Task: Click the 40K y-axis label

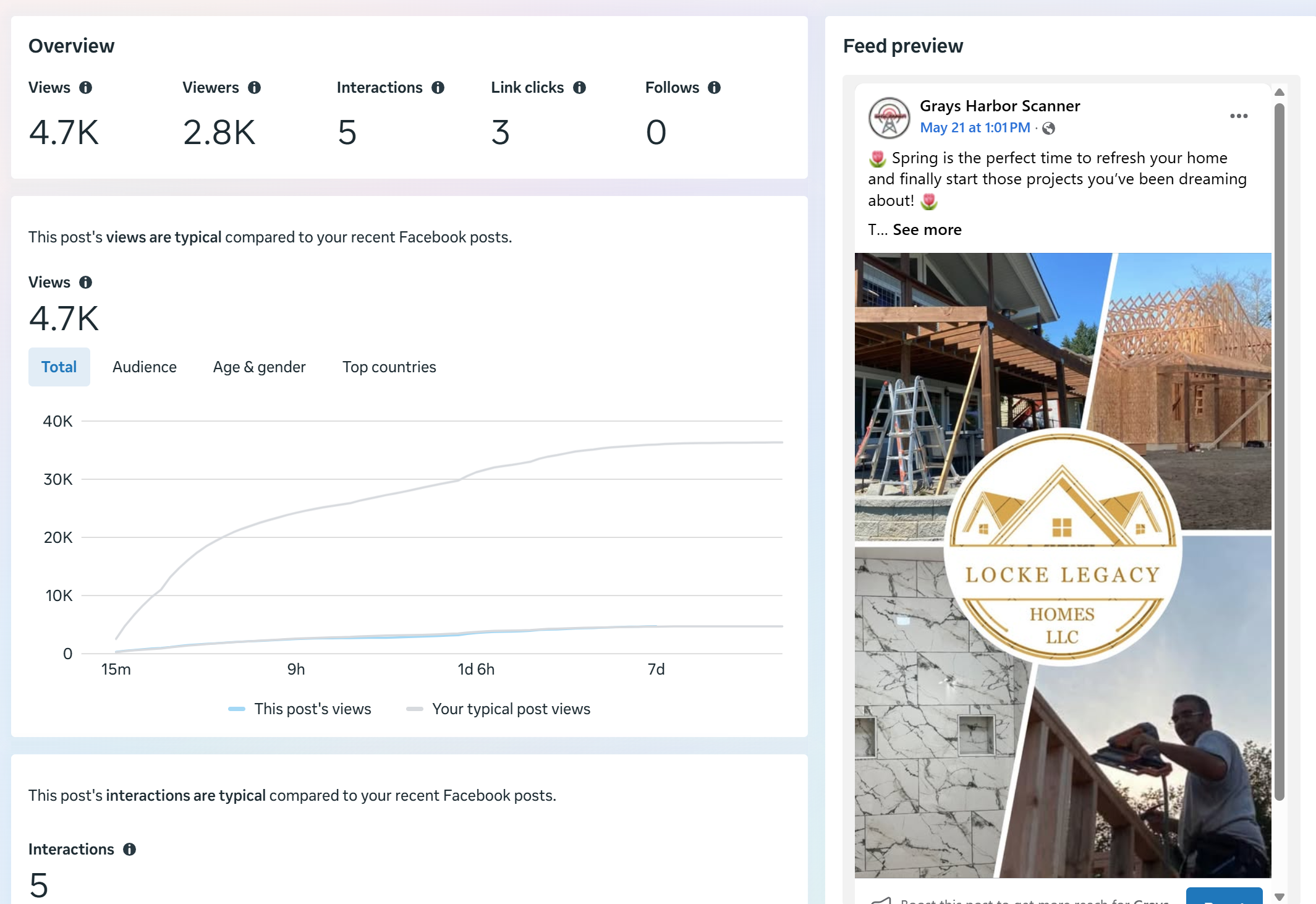Action: 57,422
